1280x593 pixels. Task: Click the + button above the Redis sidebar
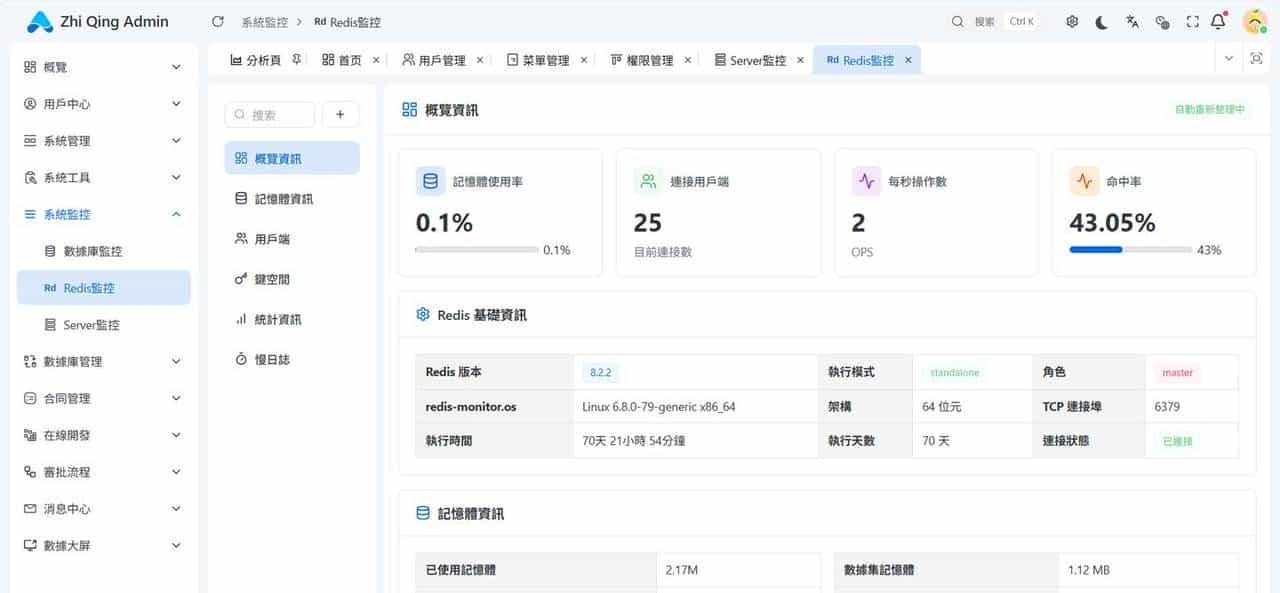click(340, 113)
